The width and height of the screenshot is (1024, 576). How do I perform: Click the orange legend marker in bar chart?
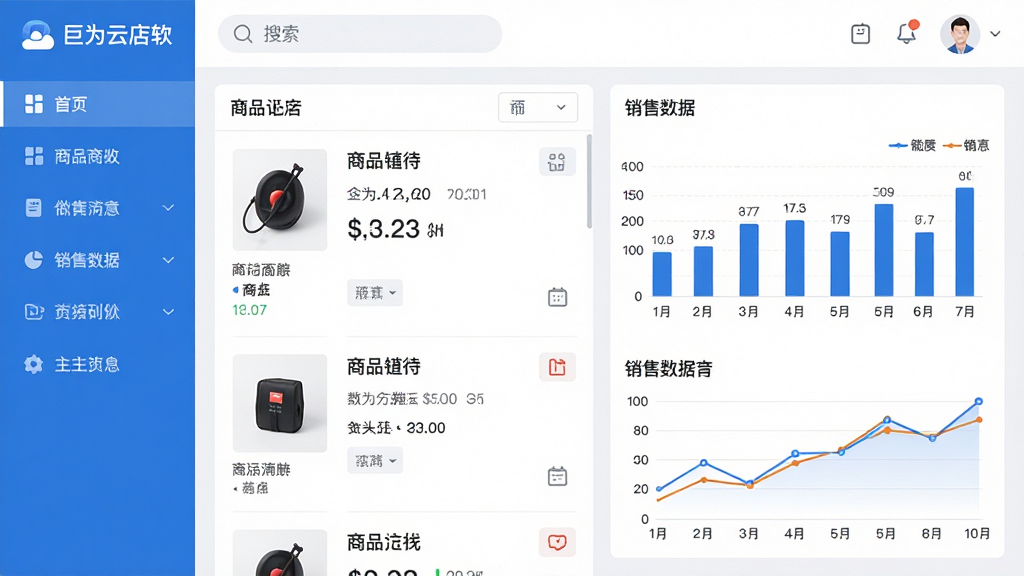pos(952,145)
